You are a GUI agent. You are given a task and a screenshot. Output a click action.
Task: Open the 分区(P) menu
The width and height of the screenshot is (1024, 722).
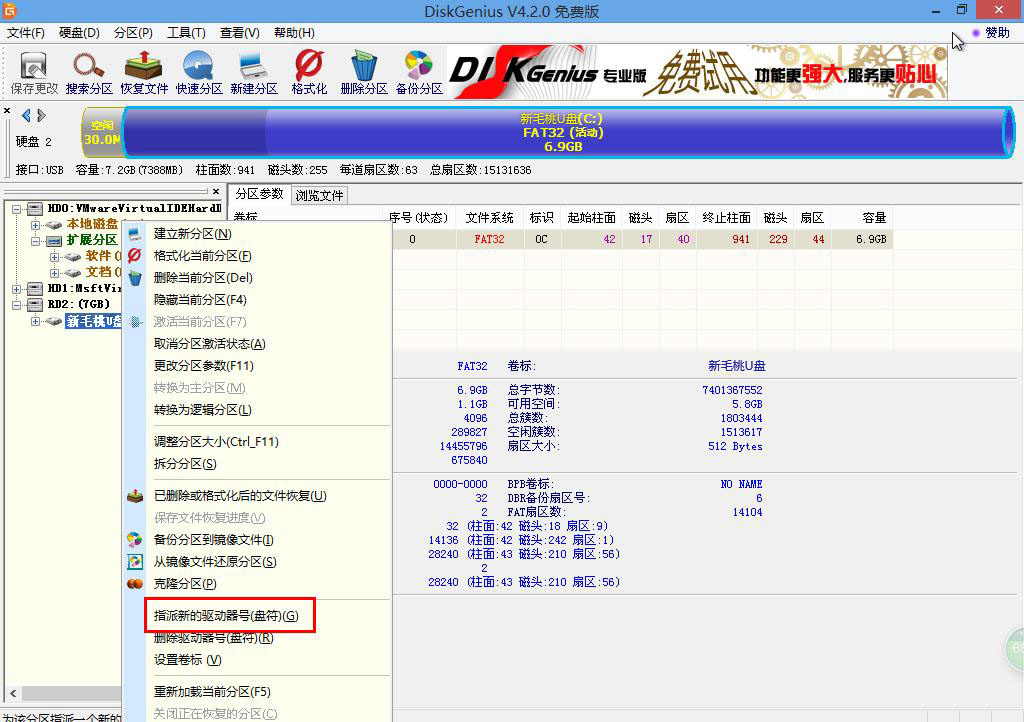coord(133,33)
